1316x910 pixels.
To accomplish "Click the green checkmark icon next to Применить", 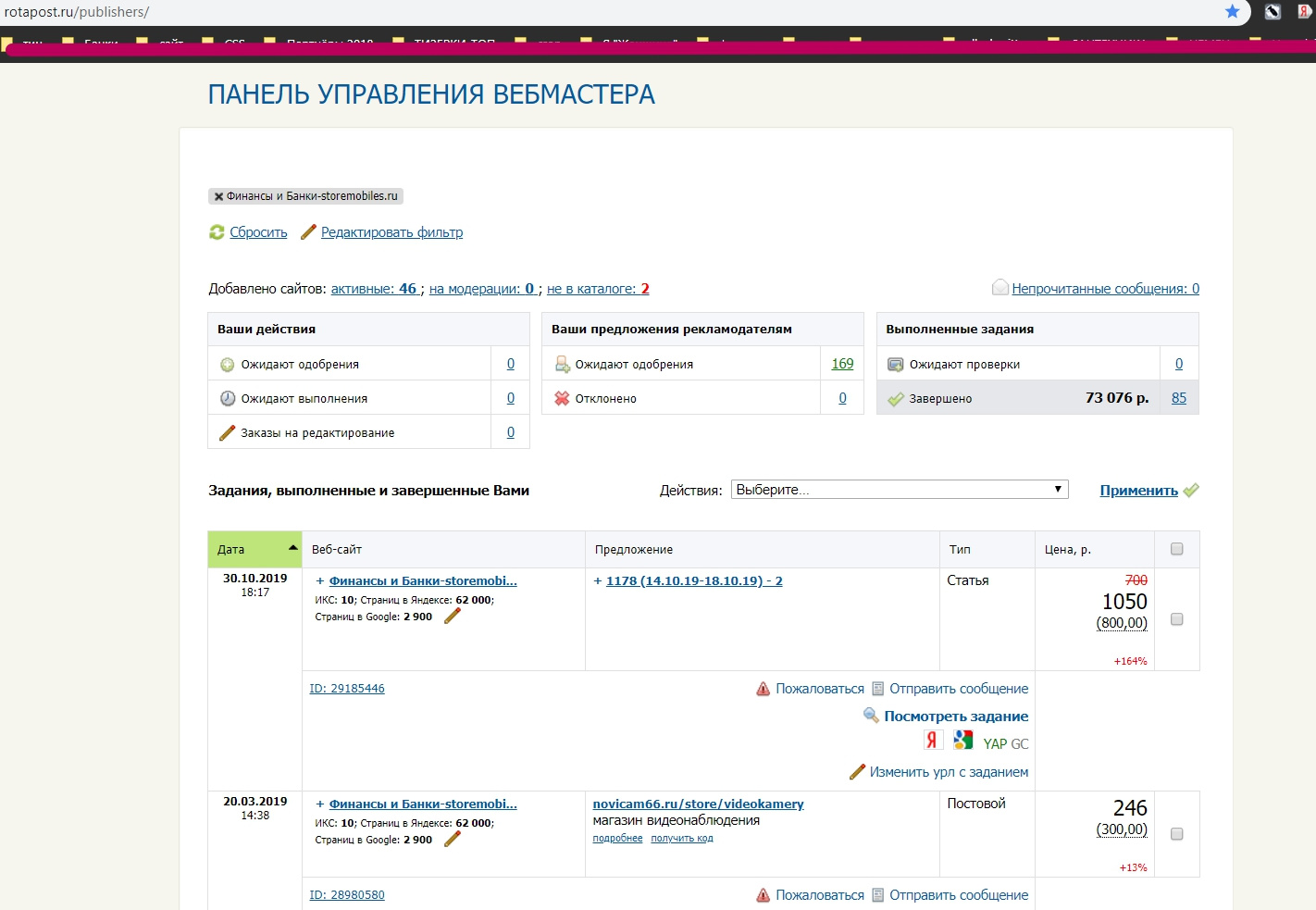I will click(1191, 491).
